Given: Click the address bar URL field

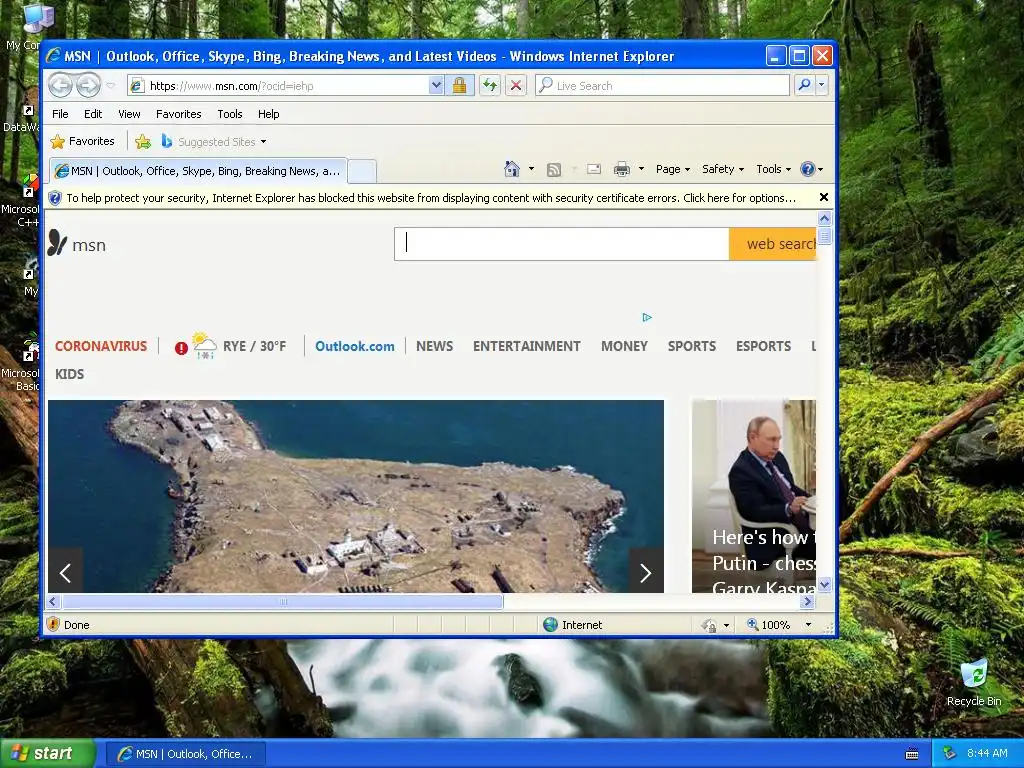Looking at the screenshot, I should [x=278, y=86].
